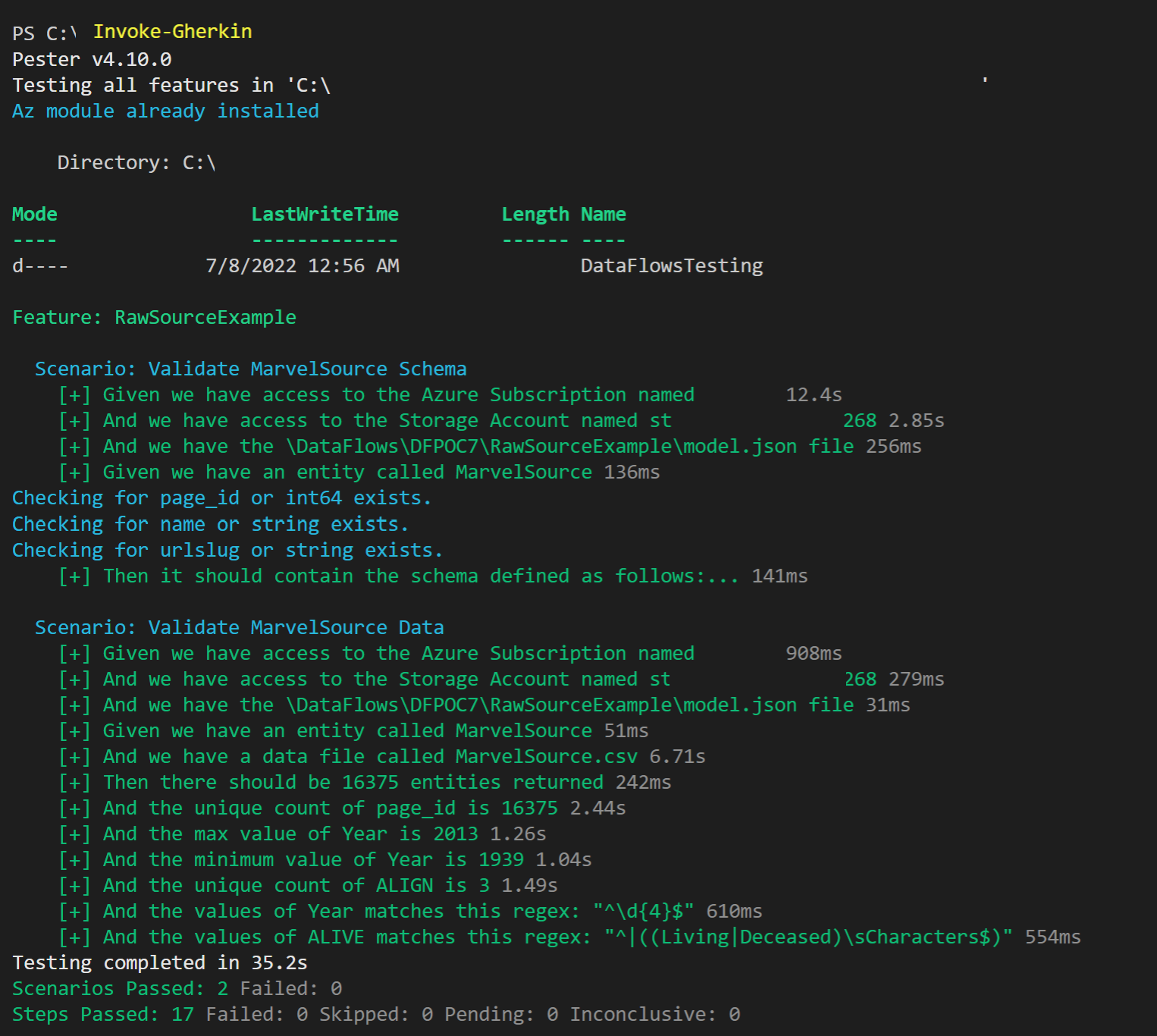Click the Scenarios Passed: 2 summary line
1157x1036 pixels.
tap(177, 989)
